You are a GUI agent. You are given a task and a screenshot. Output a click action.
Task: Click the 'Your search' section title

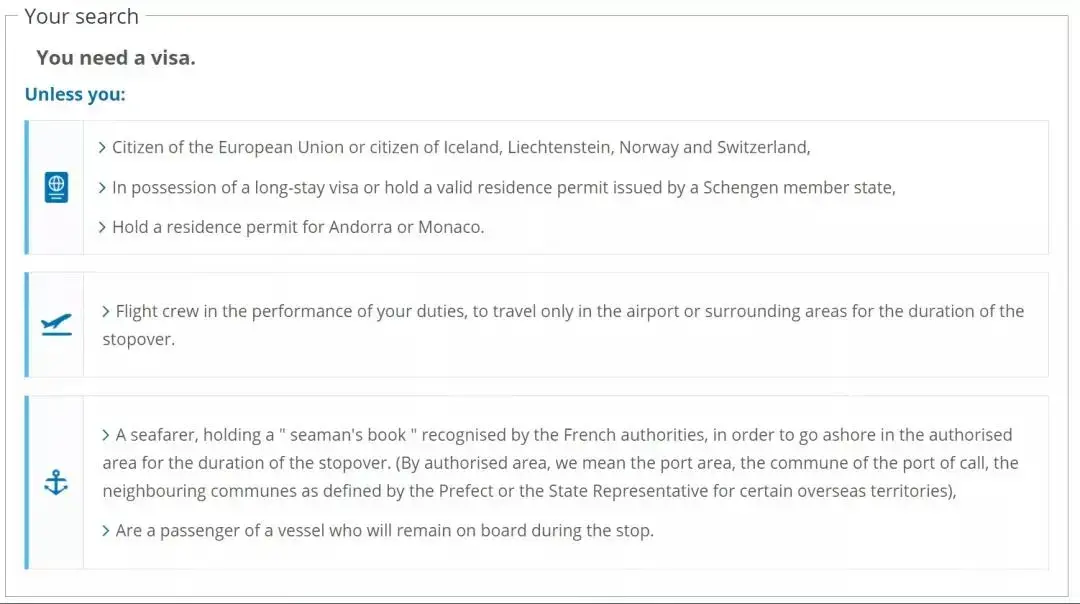tap(81, 17)
